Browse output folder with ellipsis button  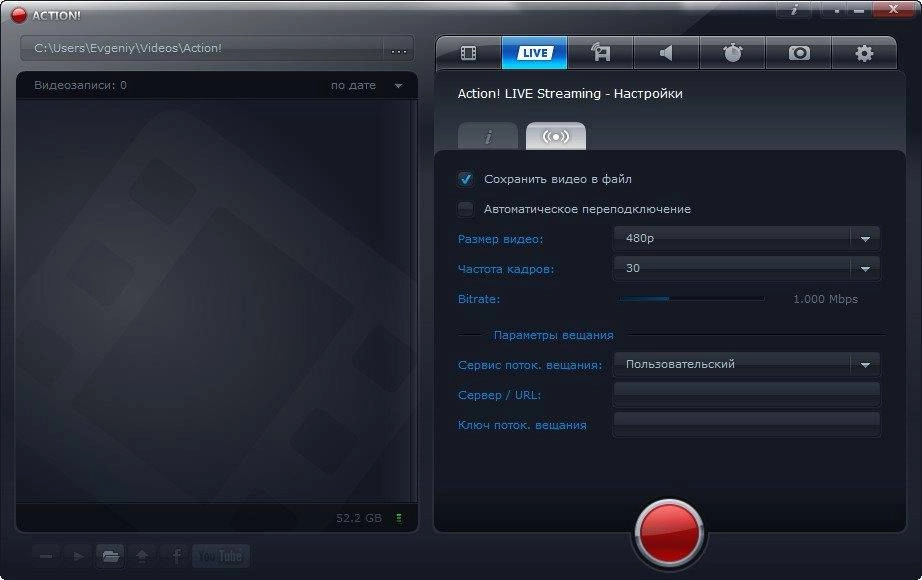[399, 49]
